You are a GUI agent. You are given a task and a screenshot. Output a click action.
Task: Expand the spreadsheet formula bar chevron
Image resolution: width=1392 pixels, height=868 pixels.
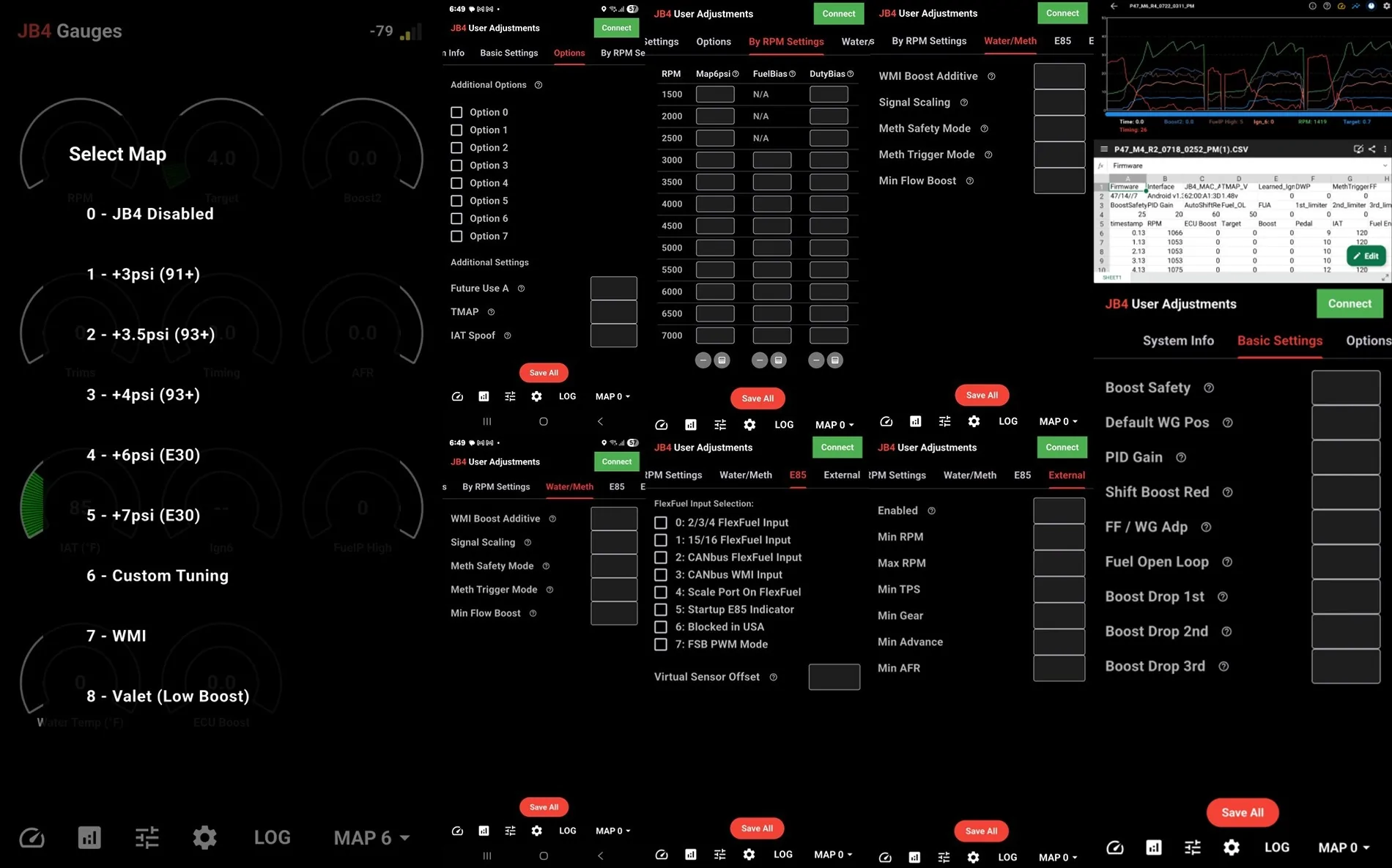point(1384,166)
